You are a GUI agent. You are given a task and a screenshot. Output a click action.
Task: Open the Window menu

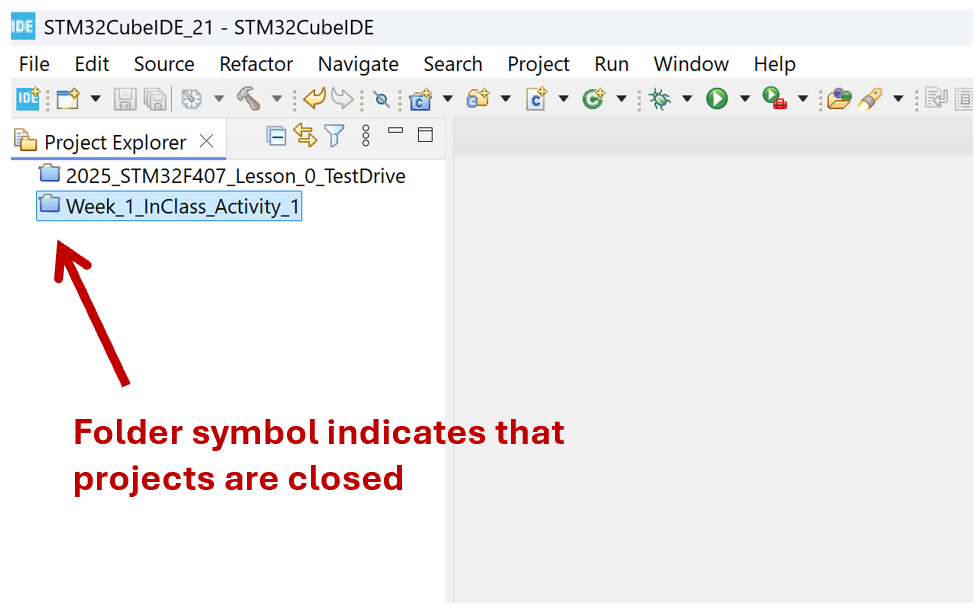[x=691, y=64]
